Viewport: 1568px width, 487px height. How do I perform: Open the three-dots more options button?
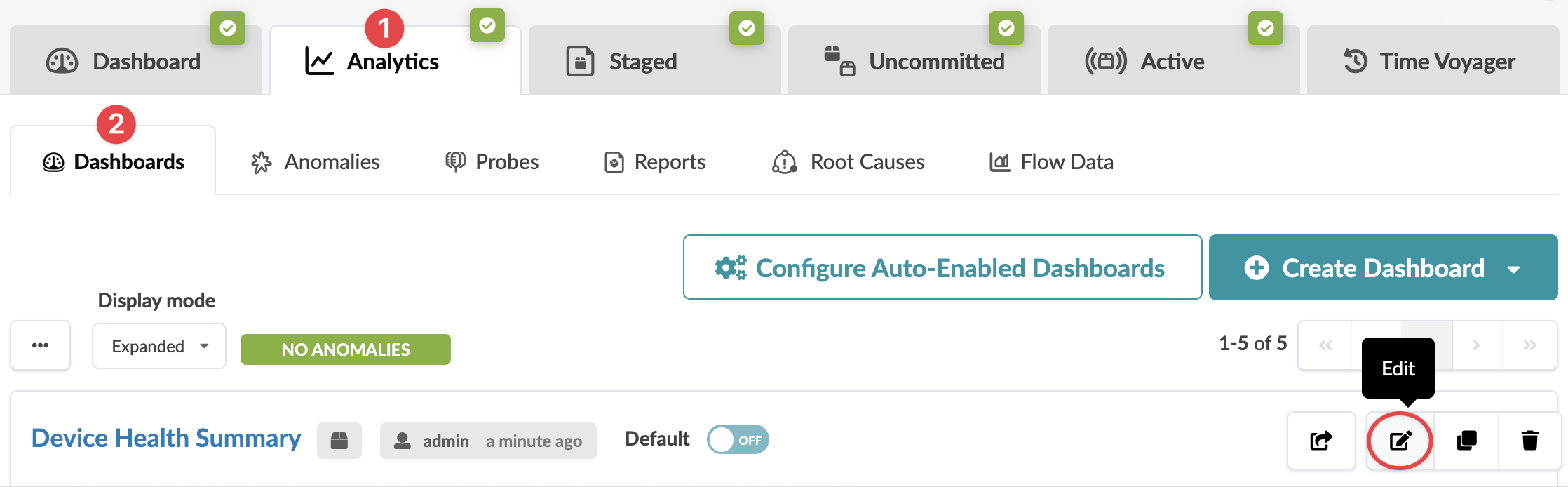(x=41, y=345)
